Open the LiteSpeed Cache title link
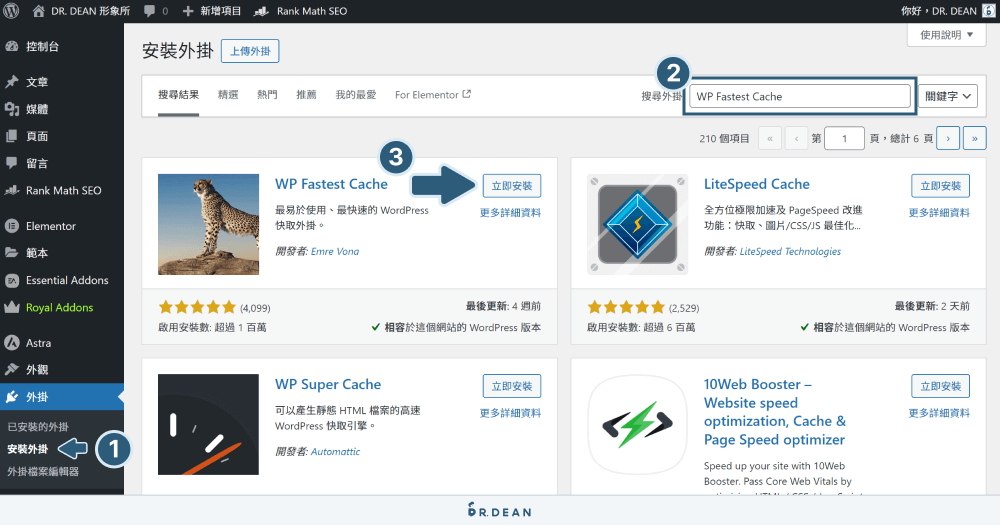 (x=756, y=184)
